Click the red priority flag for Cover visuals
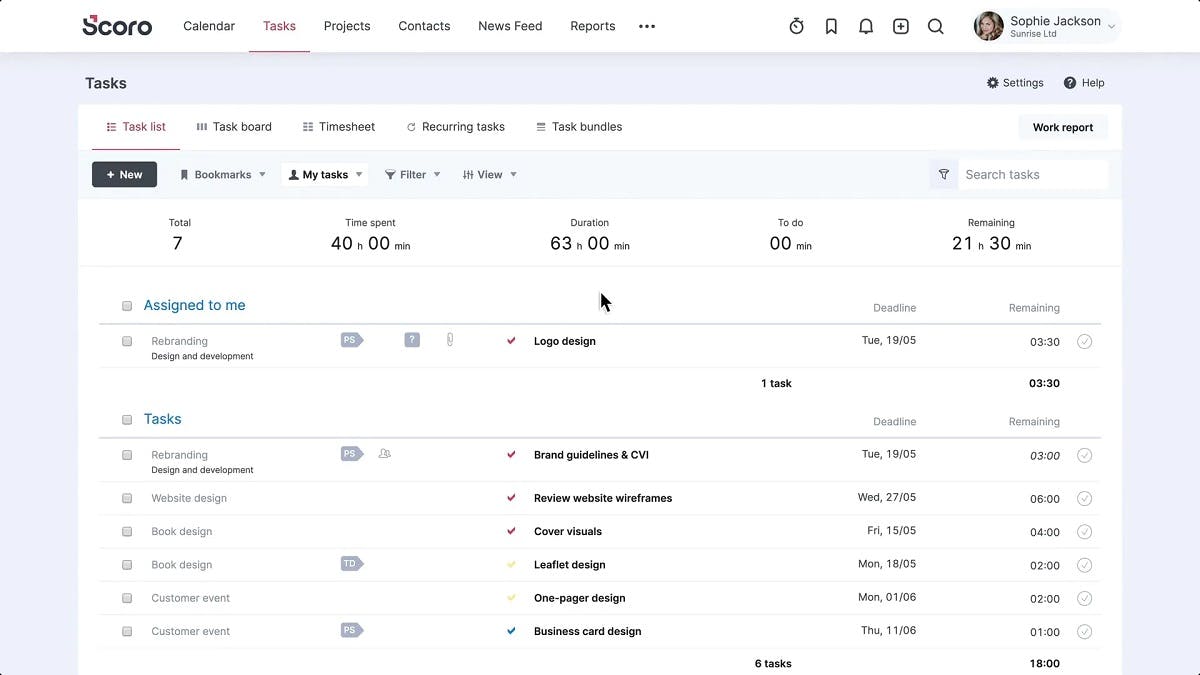The width and height of the screenshot is (1200, 675). 511,531
